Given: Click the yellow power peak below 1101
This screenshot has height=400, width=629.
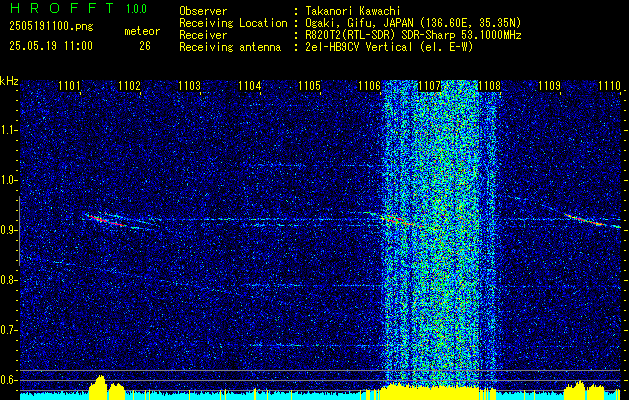Looking at the screenshot, I should tap(100, 386).
